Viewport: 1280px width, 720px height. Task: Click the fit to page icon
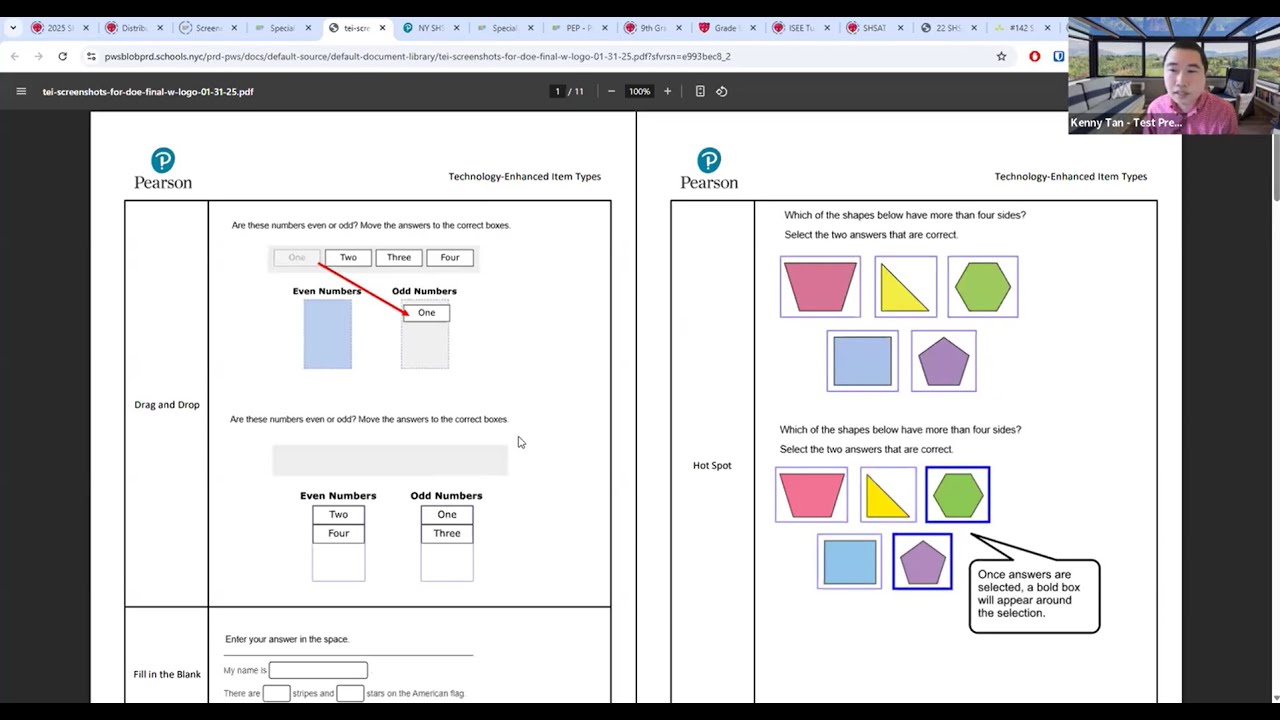pos(700,91)
